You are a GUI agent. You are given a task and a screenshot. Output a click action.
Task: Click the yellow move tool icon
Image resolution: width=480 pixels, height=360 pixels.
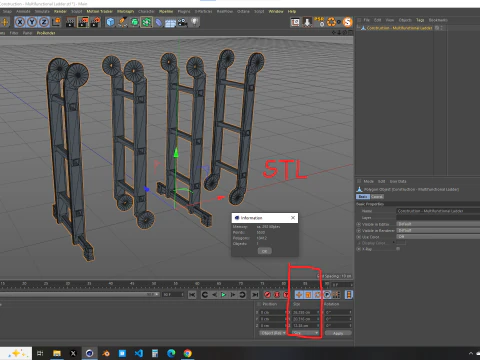coord(5,22)
